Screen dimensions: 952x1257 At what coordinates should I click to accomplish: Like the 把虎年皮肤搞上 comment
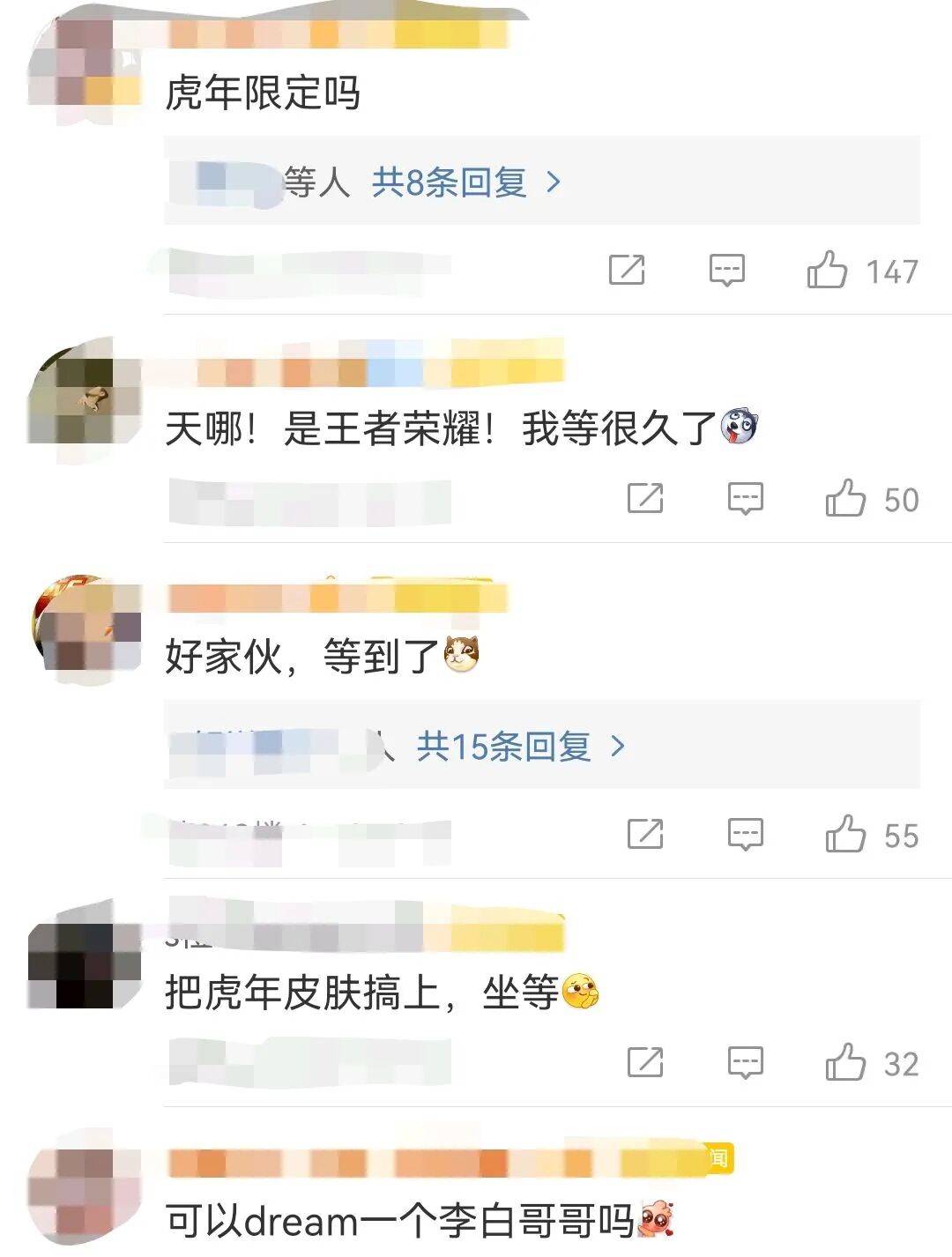(x=845, y=1062)
